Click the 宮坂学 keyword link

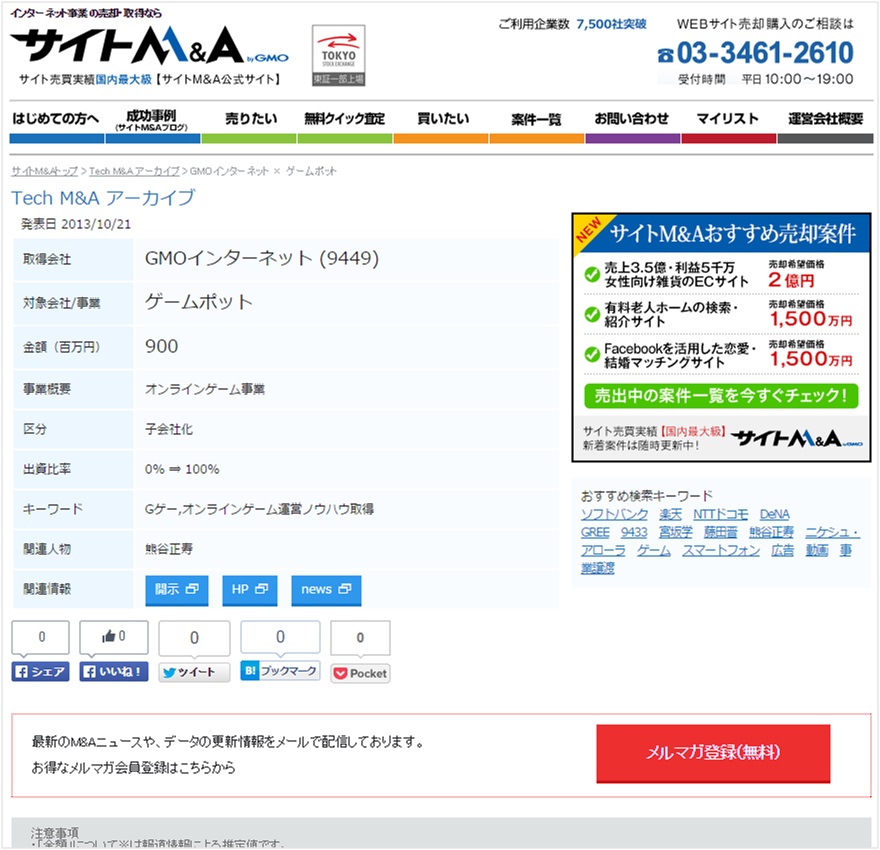click(x=676, y=532)
